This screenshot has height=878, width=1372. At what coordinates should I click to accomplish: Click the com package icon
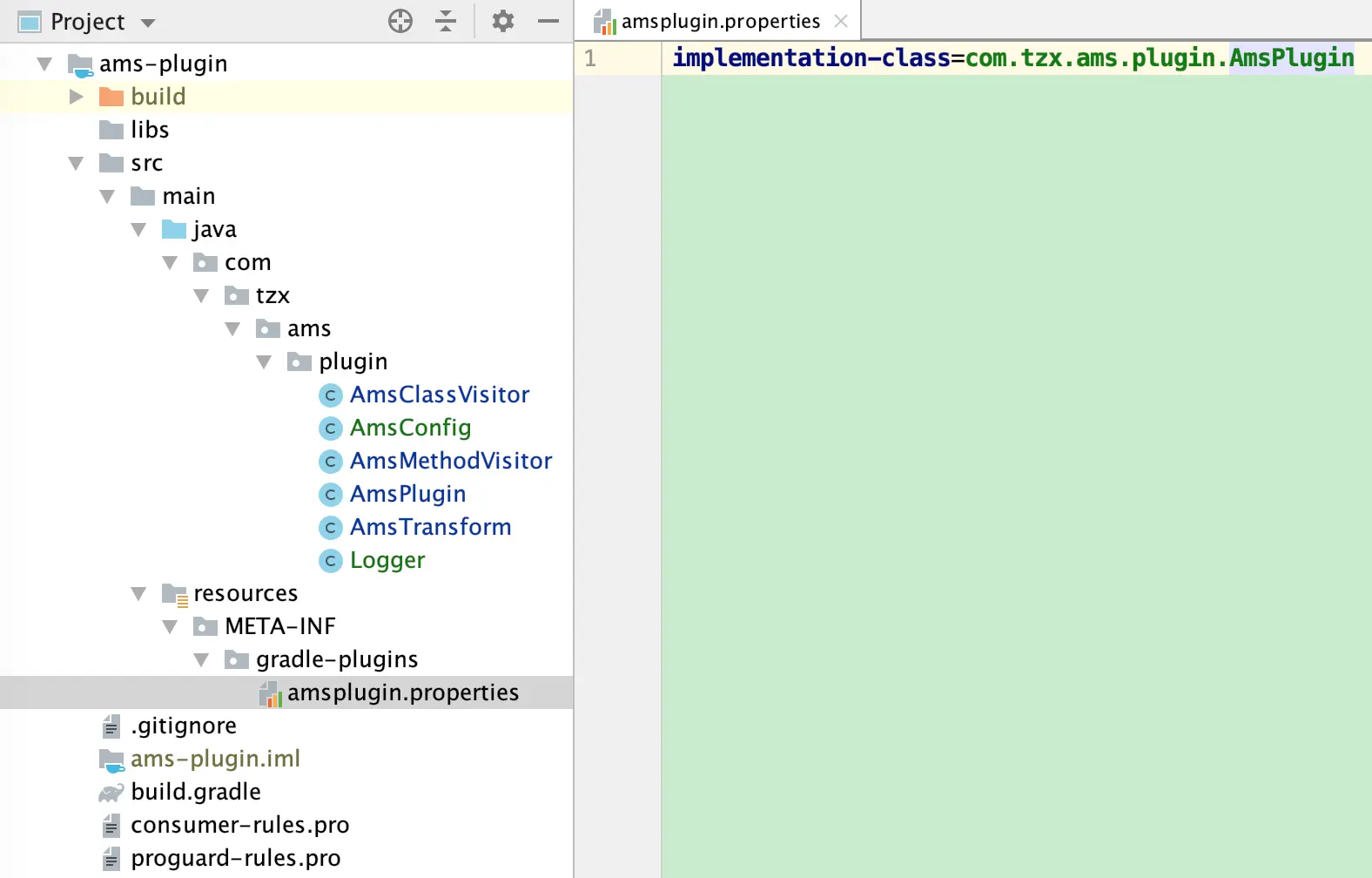205,262
